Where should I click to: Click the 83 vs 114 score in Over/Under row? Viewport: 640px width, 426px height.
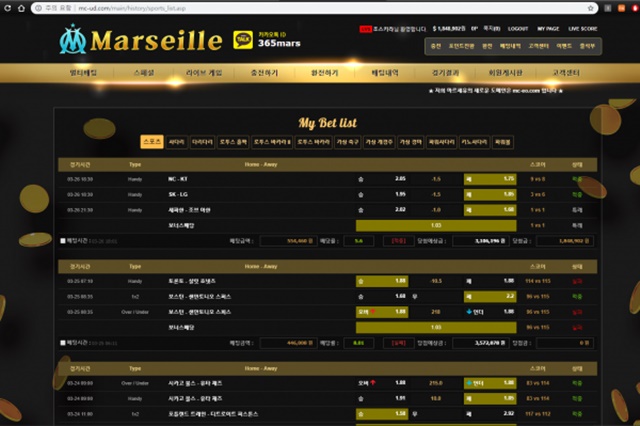point(538,383)
